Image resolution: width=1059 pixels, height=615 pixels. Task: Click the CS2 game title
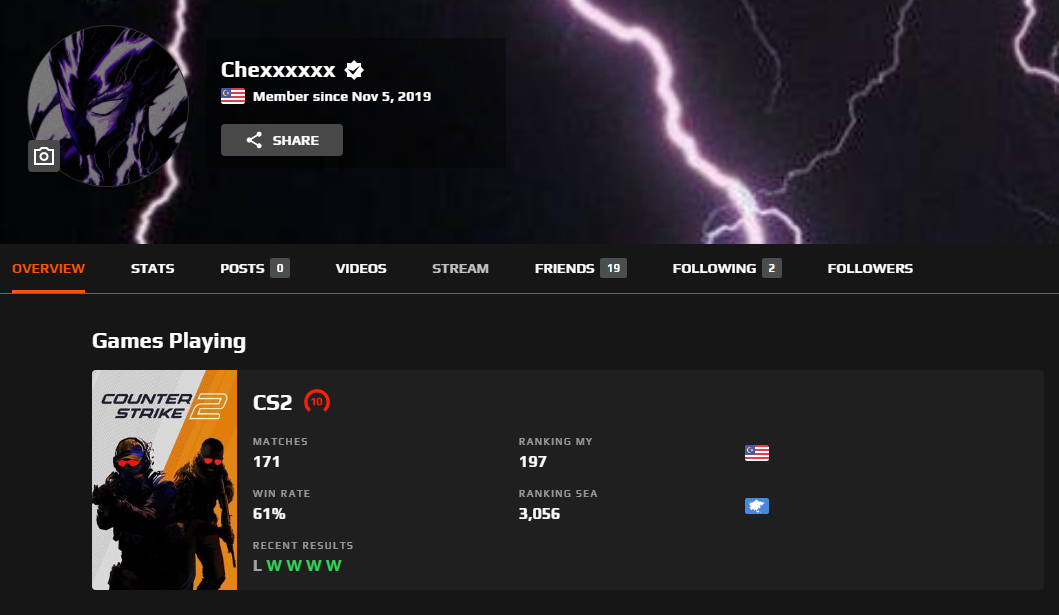point(272,402)
